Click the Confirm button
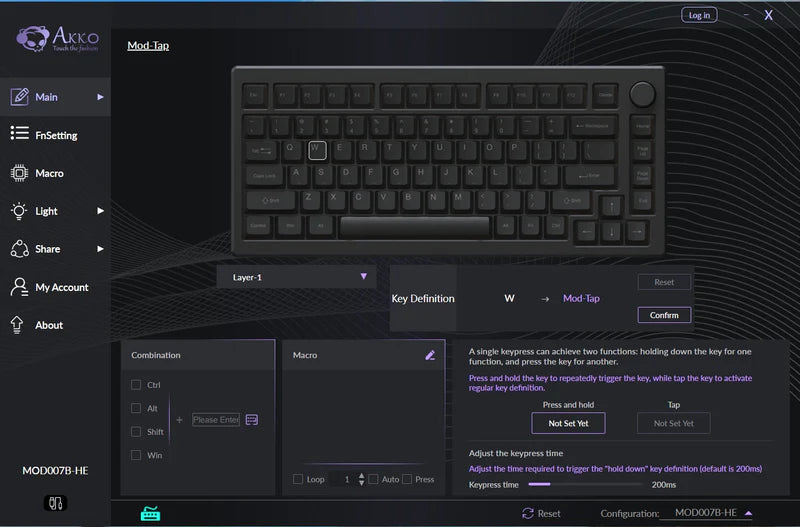 click(x=664, y=315)
